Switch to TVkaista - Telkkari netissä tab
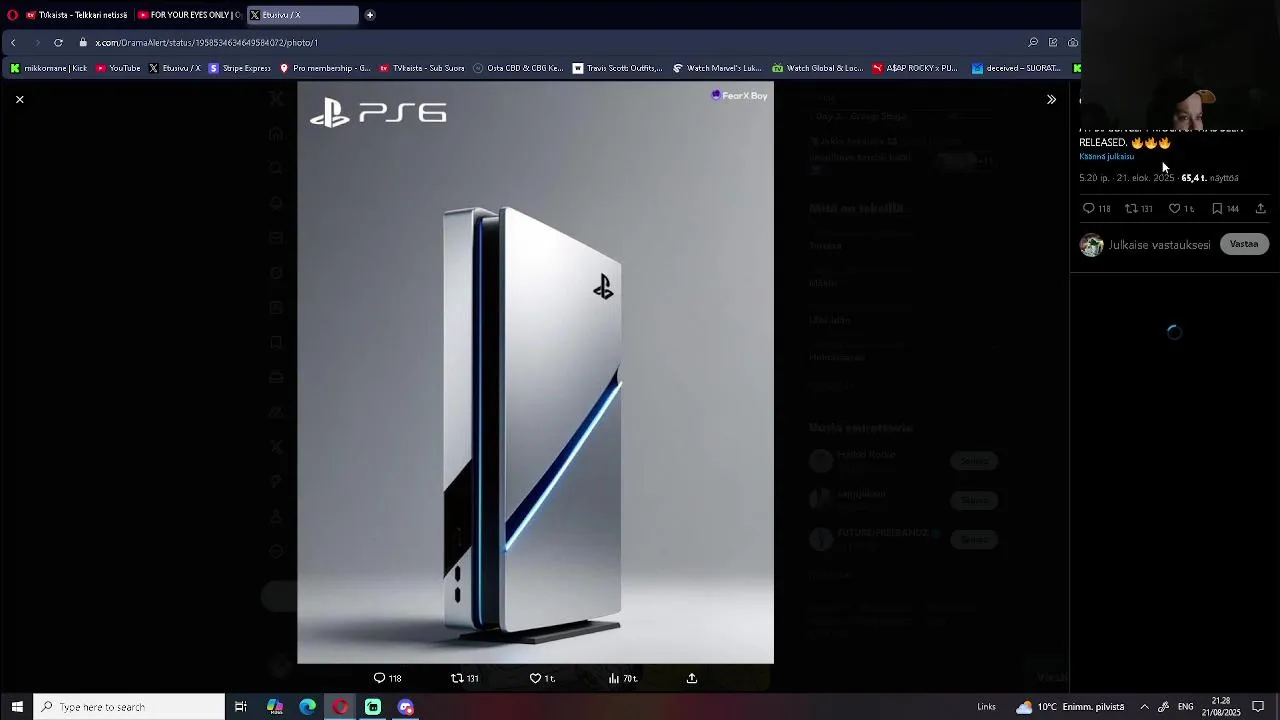The image size is (1280, 720). point(76,15)
